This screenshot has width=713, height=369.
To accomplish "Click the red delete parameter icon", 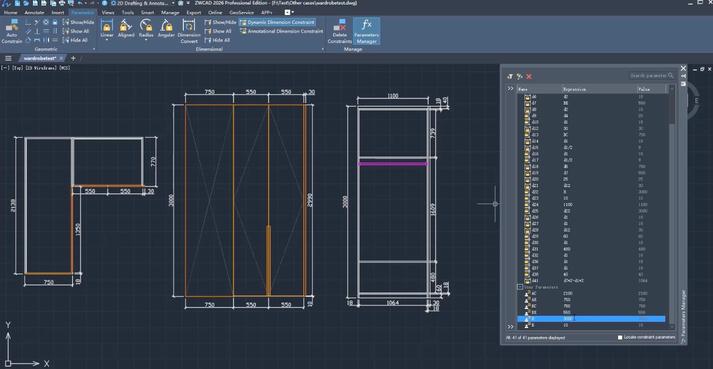I will click(529, 76).
